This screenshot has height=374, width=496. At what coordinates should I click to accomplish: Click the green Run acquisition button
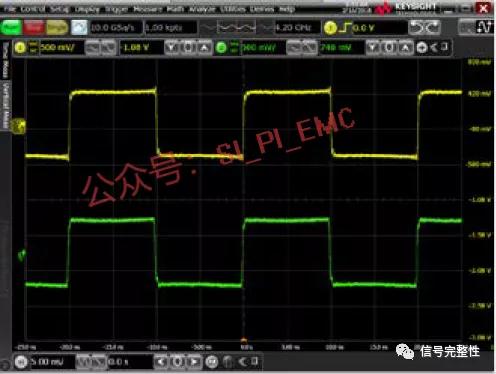[11, 28]
